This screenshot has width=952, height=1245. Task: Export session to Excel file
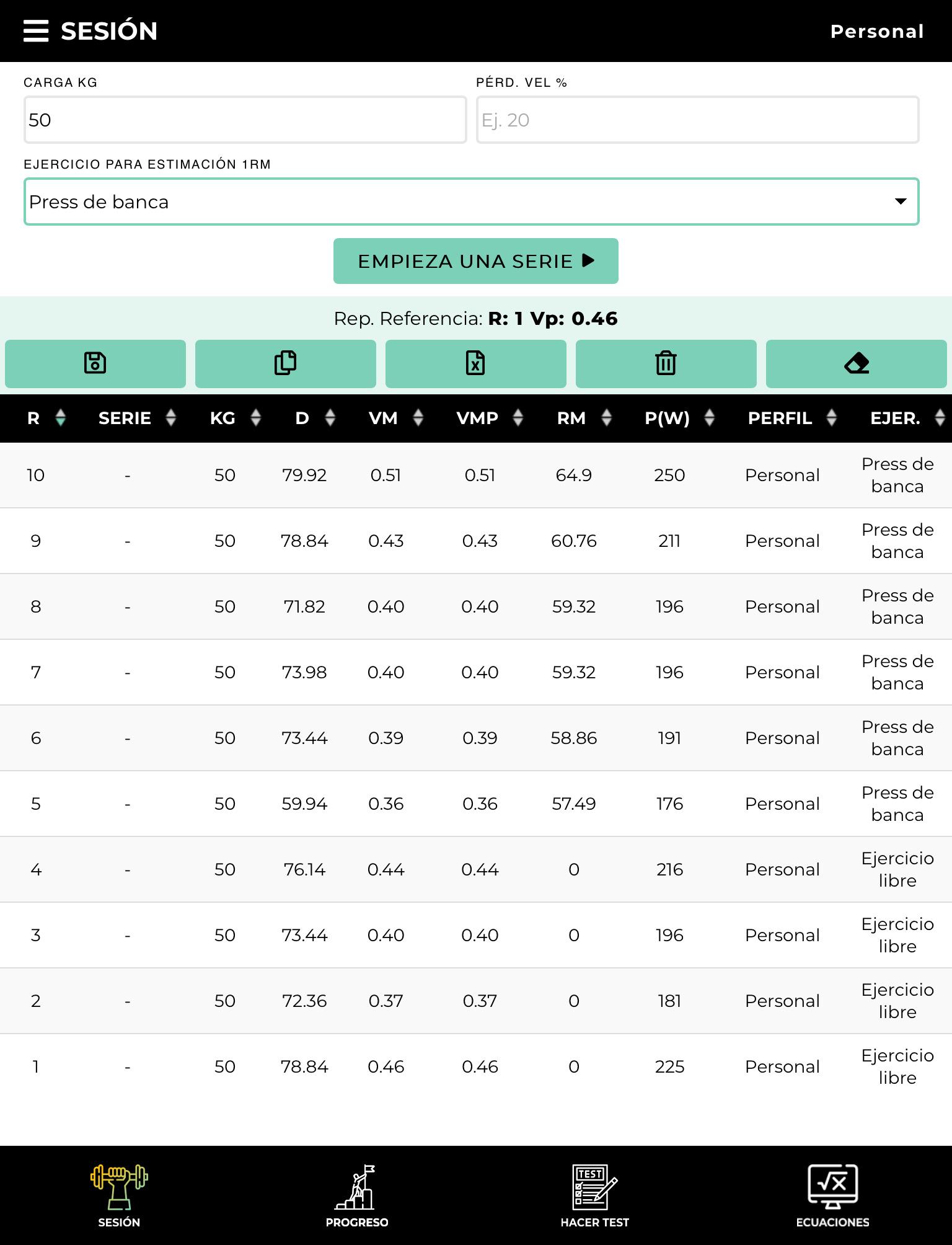[x=475, y=364]
